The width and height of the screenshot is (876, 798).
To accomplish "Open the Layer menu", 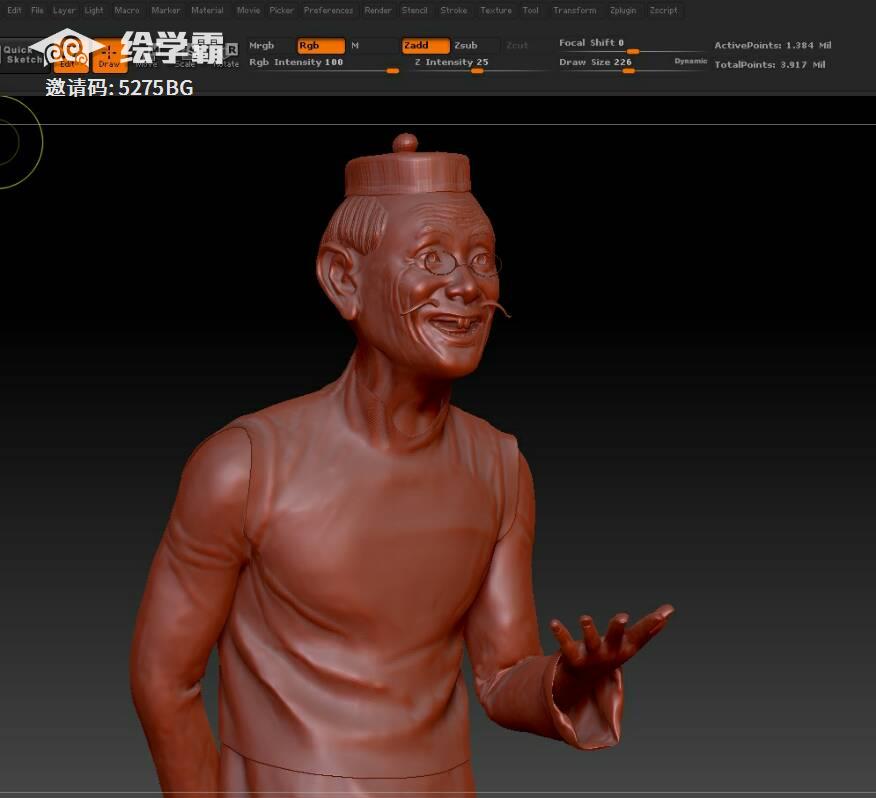I will tap(64, 10).
